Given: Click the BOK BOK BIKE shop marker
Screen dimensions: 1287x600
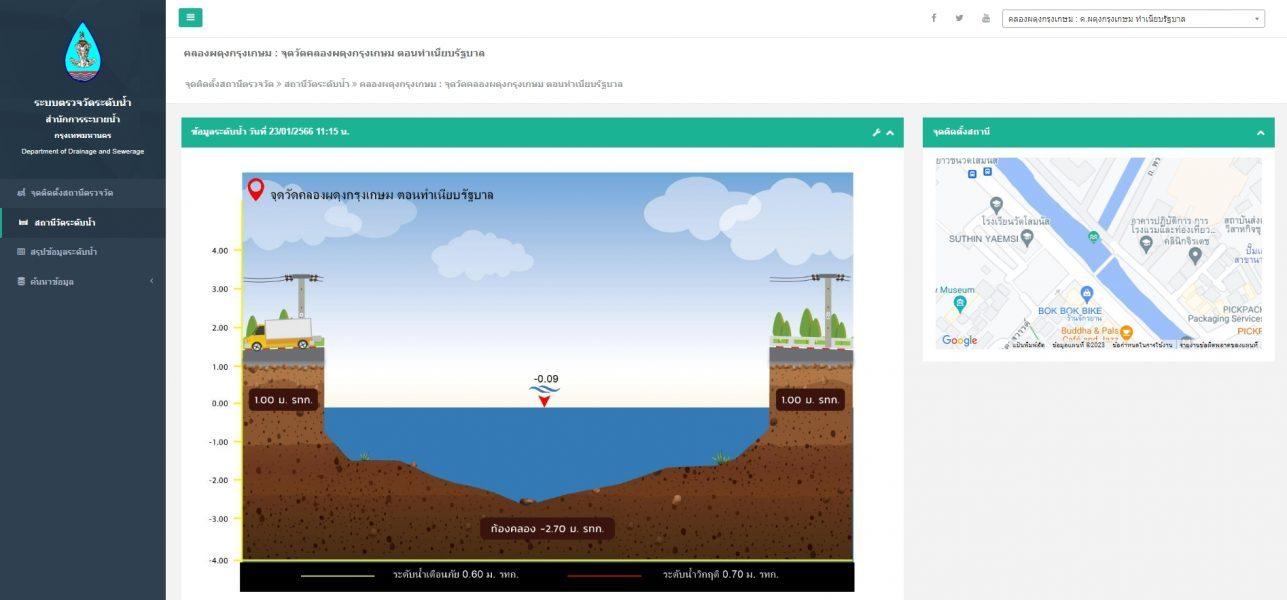Looking at the screenshot, I should click(x=1087, y=294).
